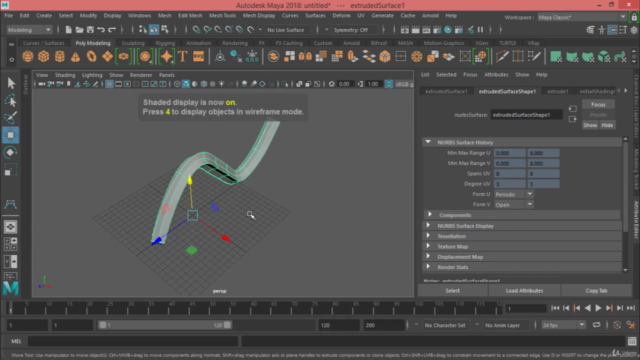
Task: Click the single-pane layout icon
Action: (11, 227)
